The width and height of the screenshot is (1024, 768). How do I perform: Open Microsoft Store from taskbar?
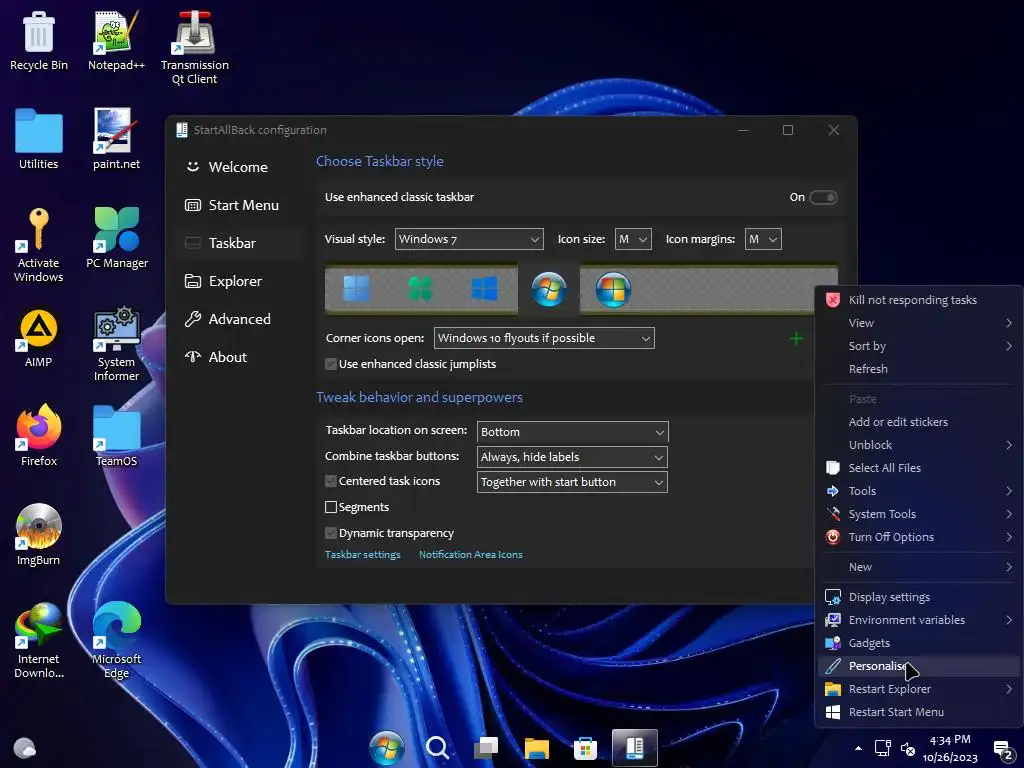coord(585,748)
